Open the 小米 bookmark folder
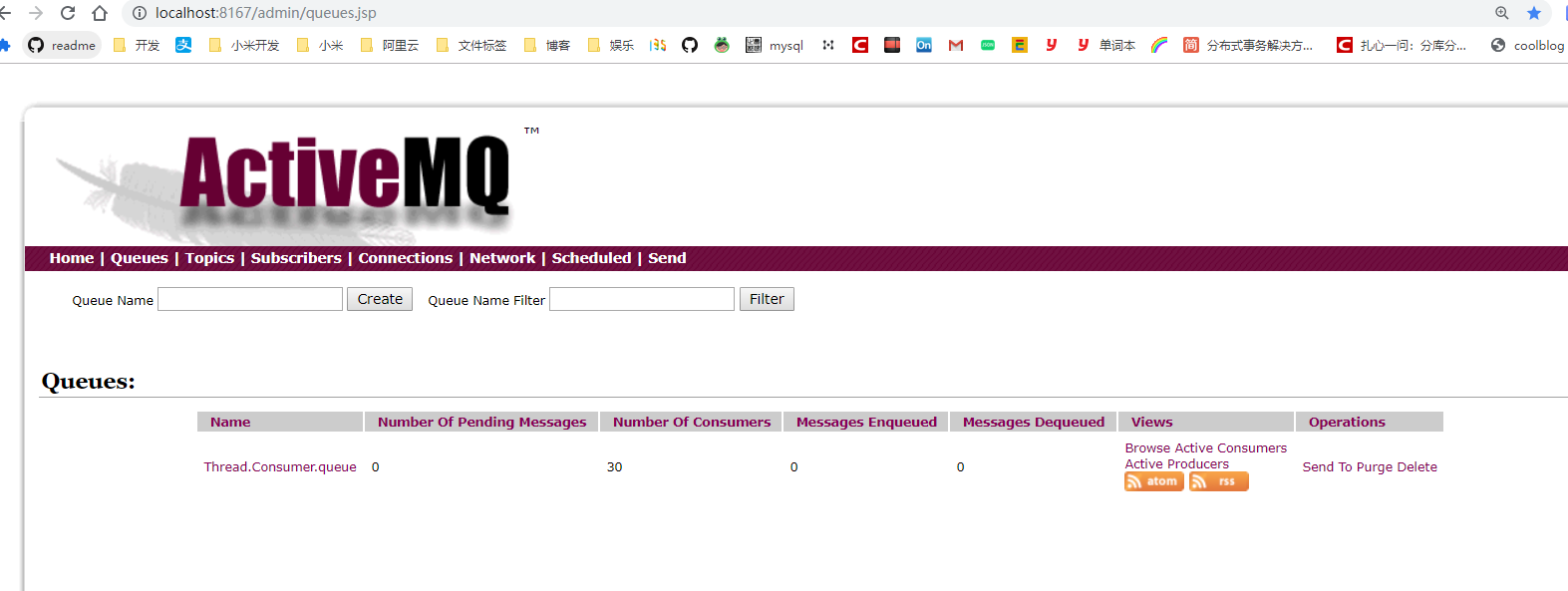Screen dimensions: 1568x591 [x=320, y=45]
